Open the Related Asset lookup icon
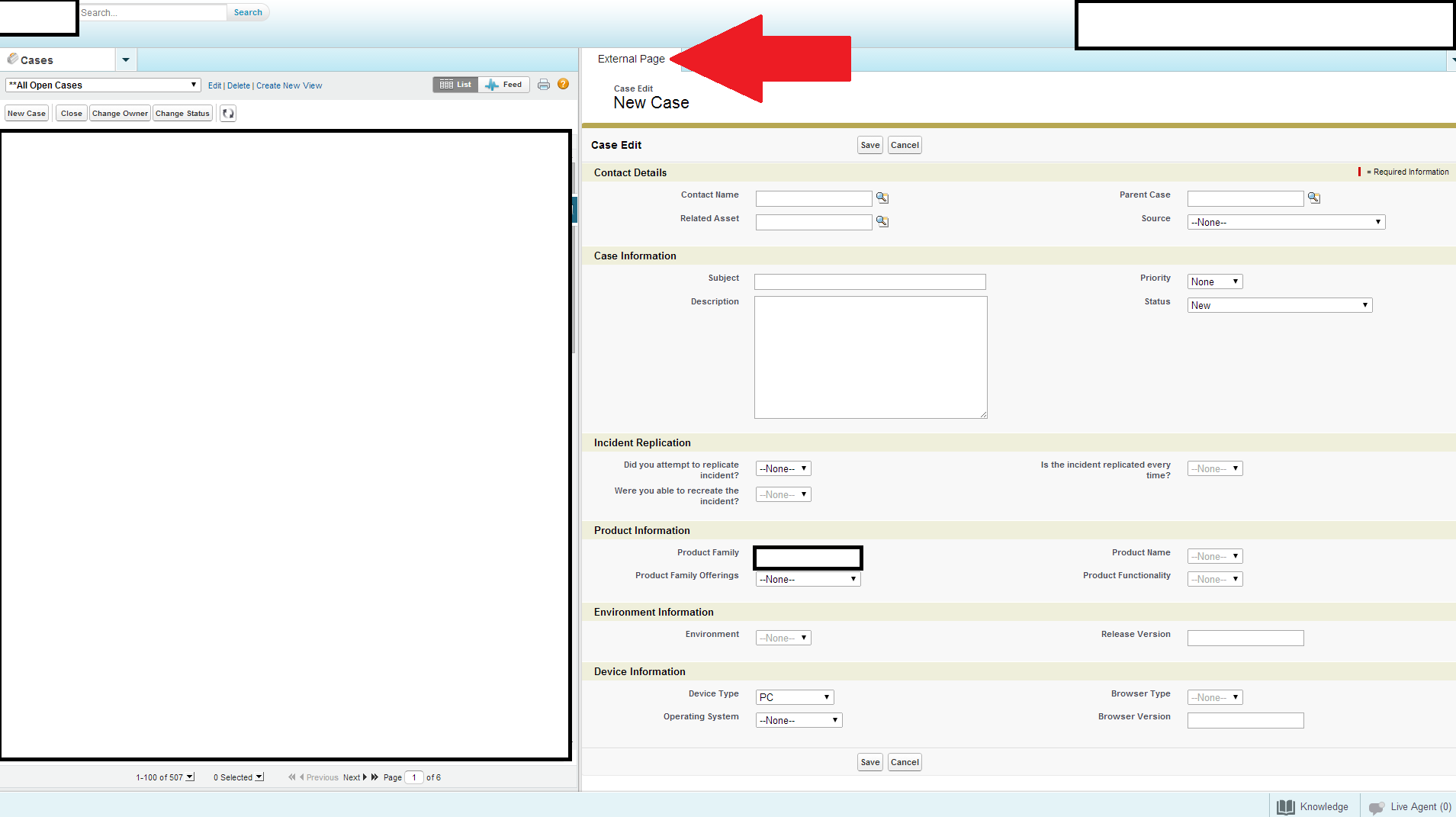Image resolution: width=1456 pixels, height=817 pixels. [882, 221]
